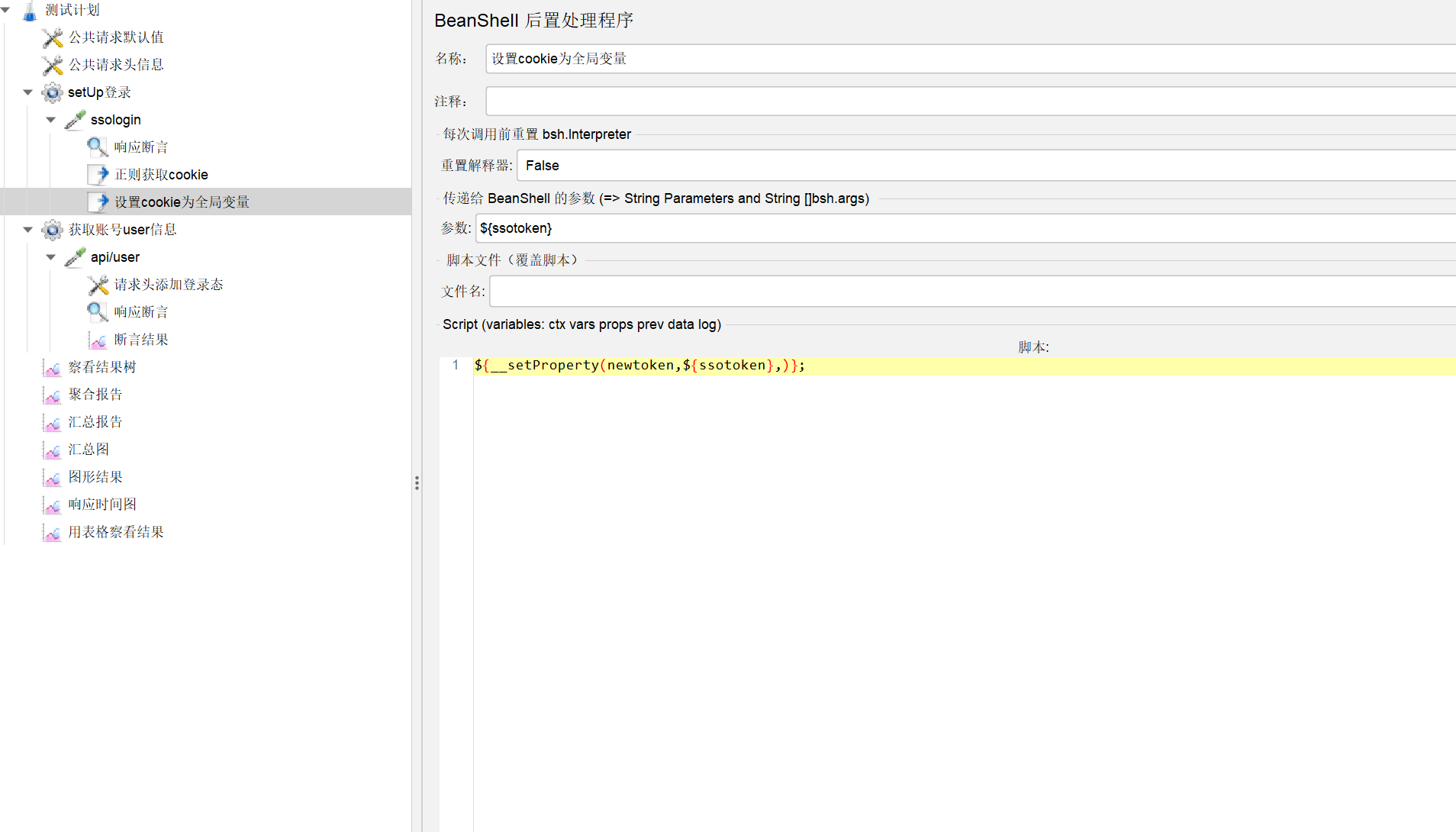1456x832 pixels.
Task: Click the 名称 name input field
Action: 971,59
